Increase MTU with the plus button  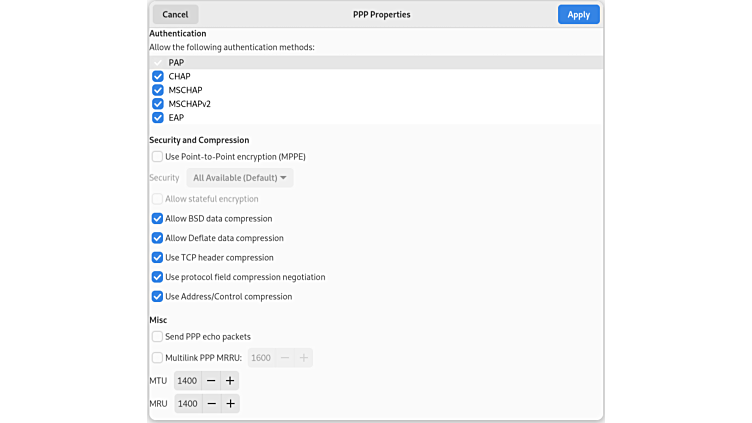[230, 381]
